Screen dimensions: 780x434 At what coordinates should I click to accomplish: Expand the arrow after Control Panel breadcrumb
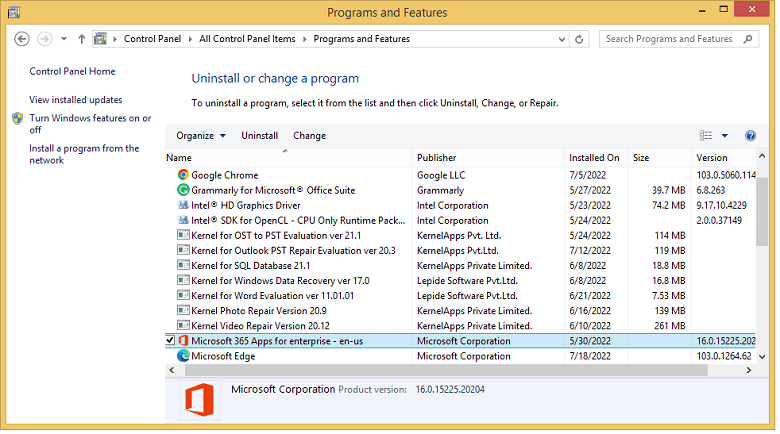(190, 39)
